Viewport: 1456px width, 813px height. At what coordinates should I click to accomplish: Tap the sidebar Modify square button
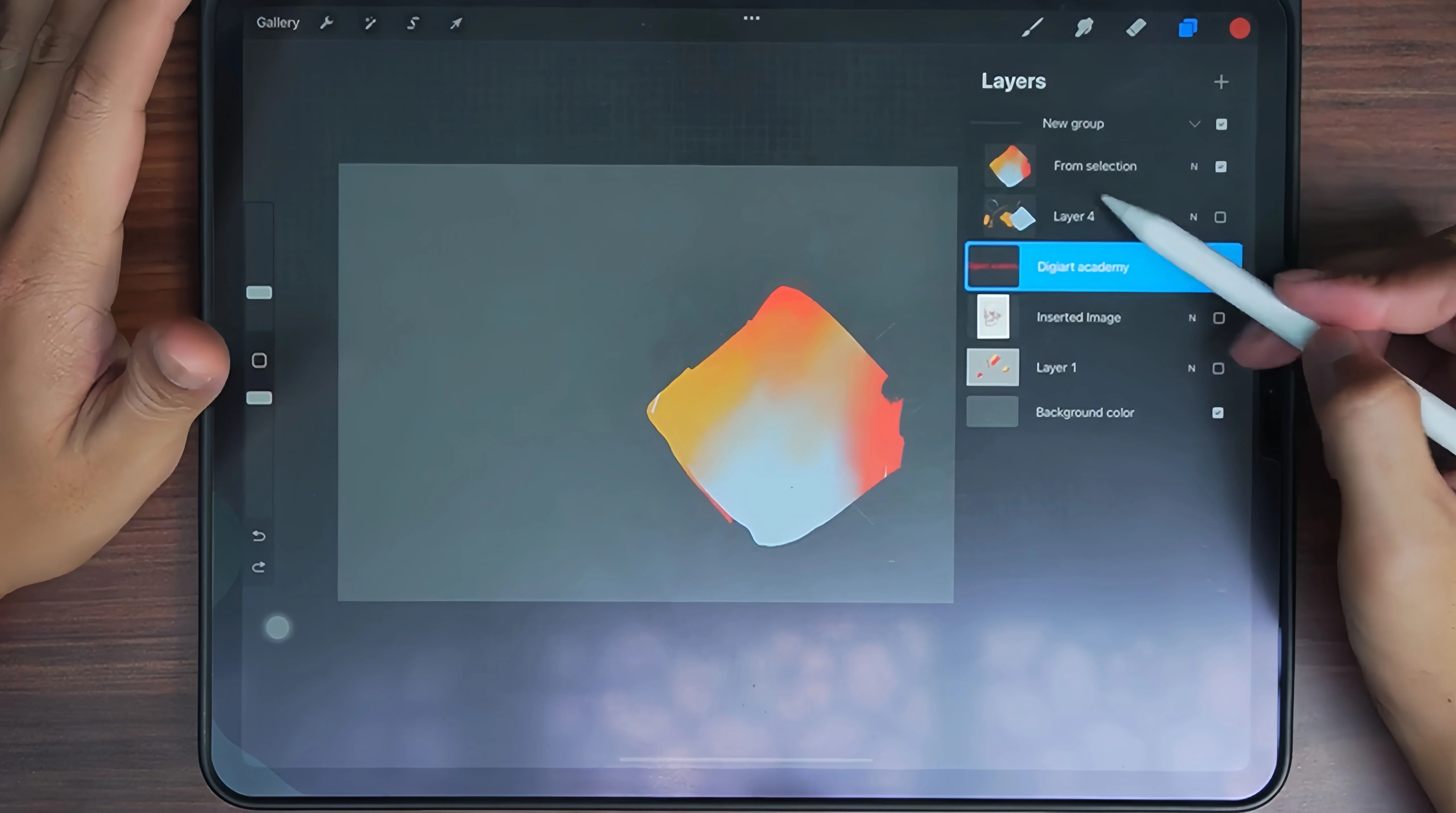[259, 360]
